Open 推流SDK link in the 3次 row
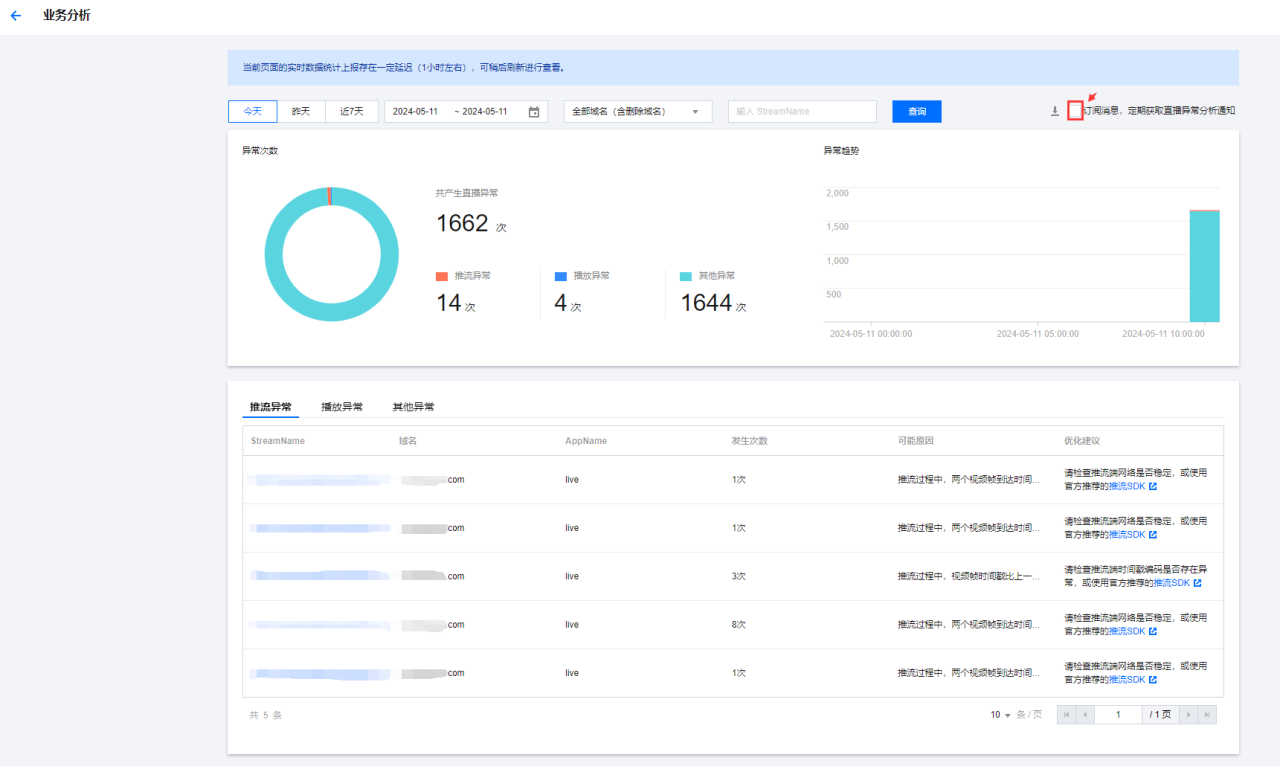The height and width of the screenshot is (766, 1280). coord(1171,583)
